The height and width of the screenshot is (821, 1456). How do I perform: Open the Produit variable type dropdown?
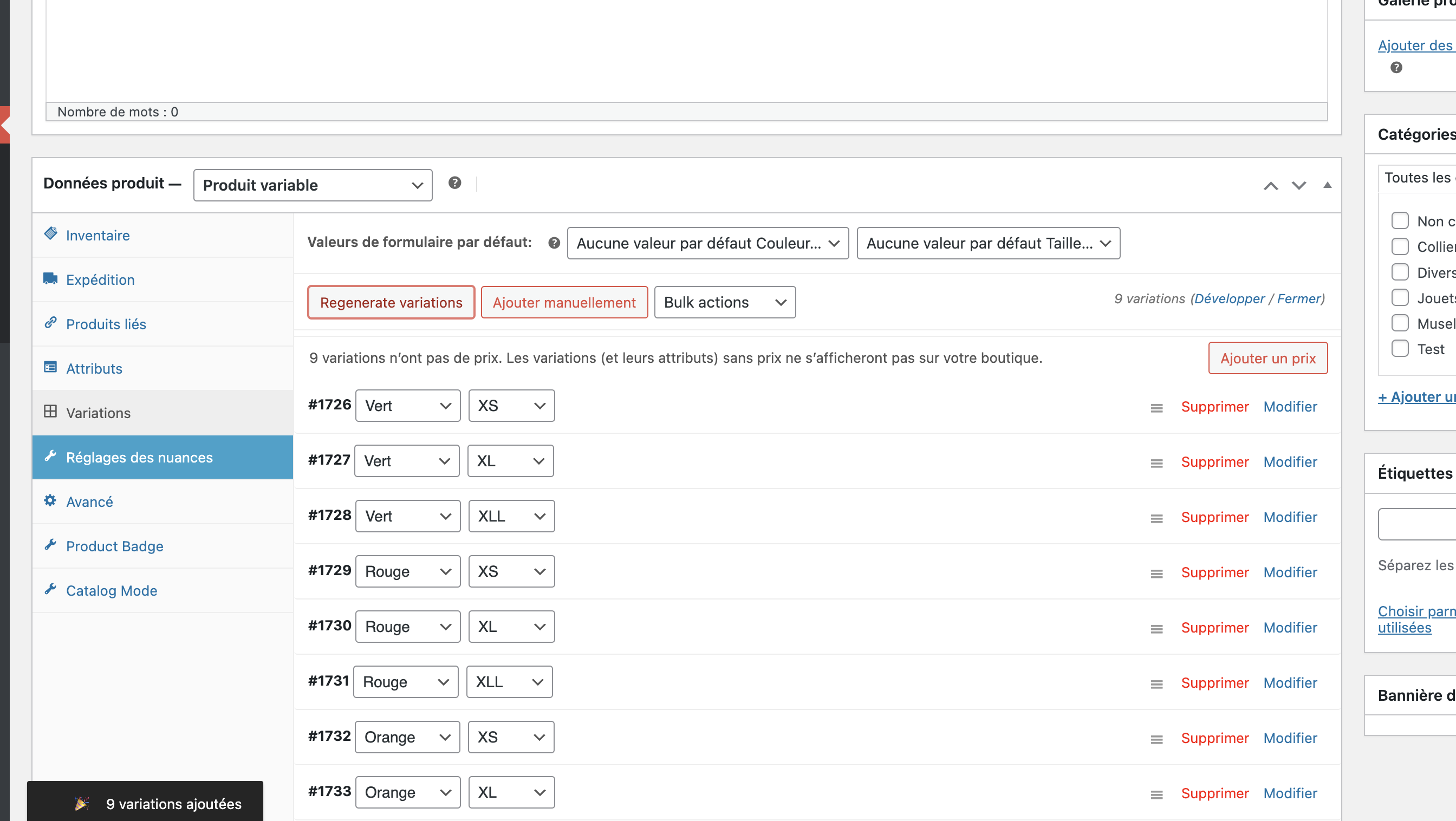313,185
